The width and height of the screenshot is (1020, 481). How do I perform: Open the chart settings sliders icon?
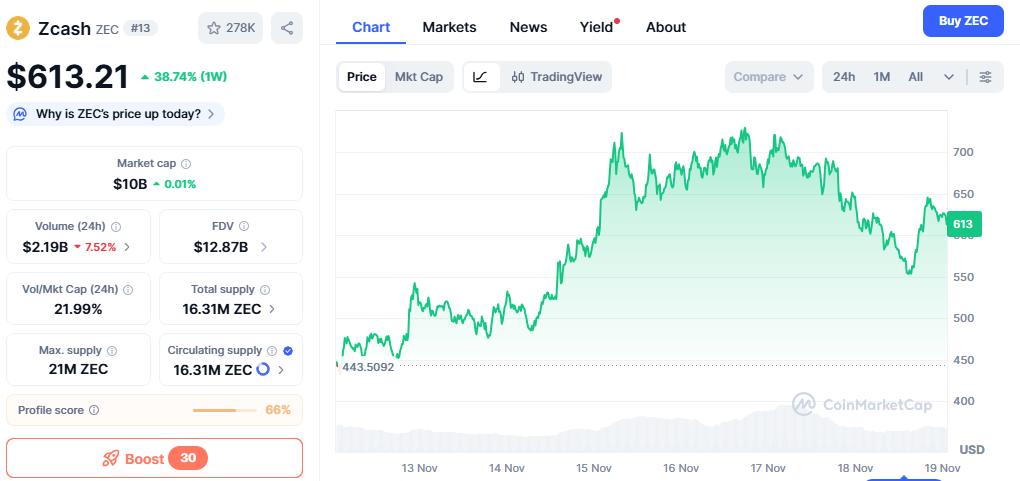point(985,77)
